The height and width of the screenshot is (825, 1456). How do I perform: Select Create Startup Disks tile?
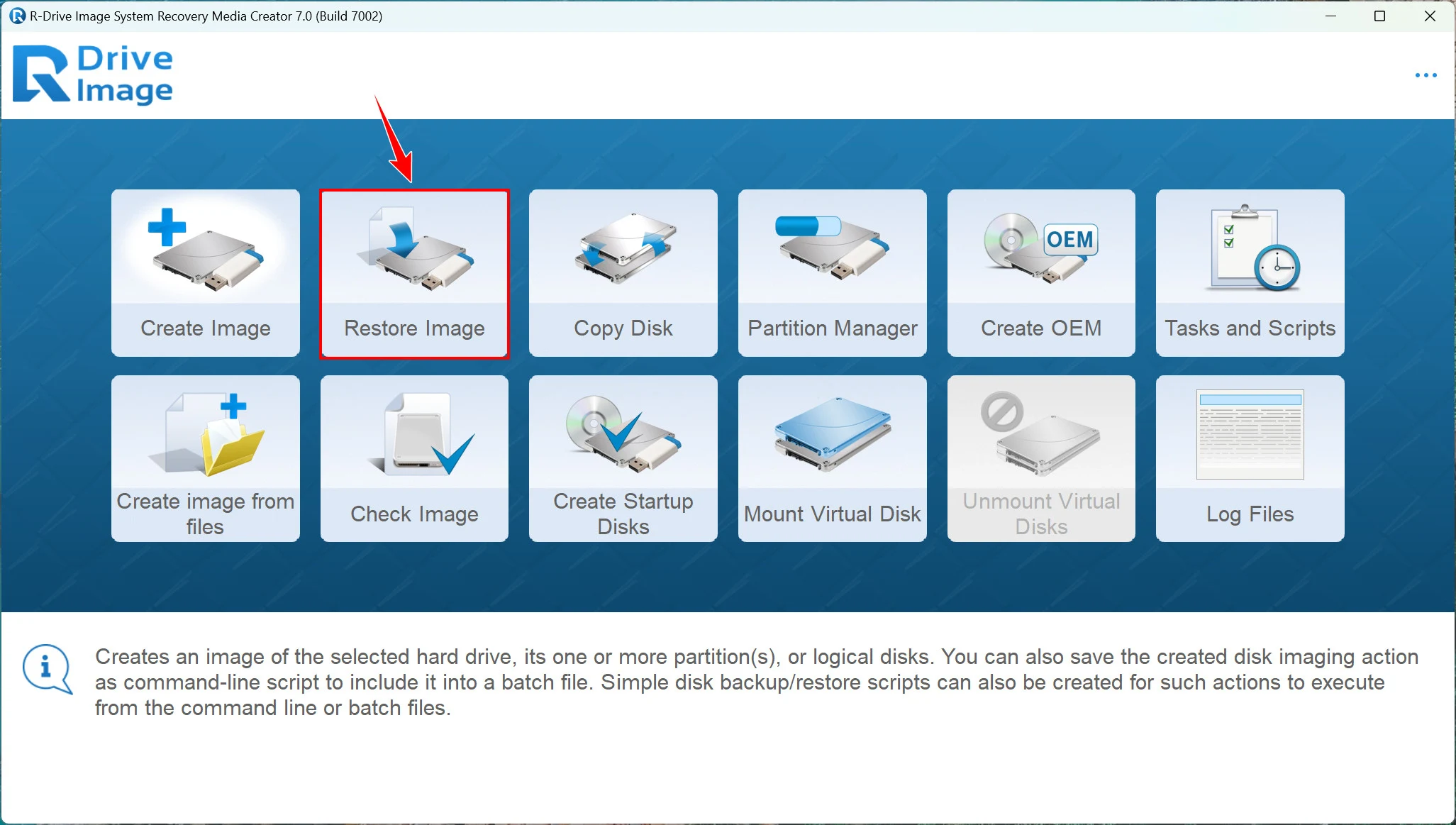coord(623,459)
